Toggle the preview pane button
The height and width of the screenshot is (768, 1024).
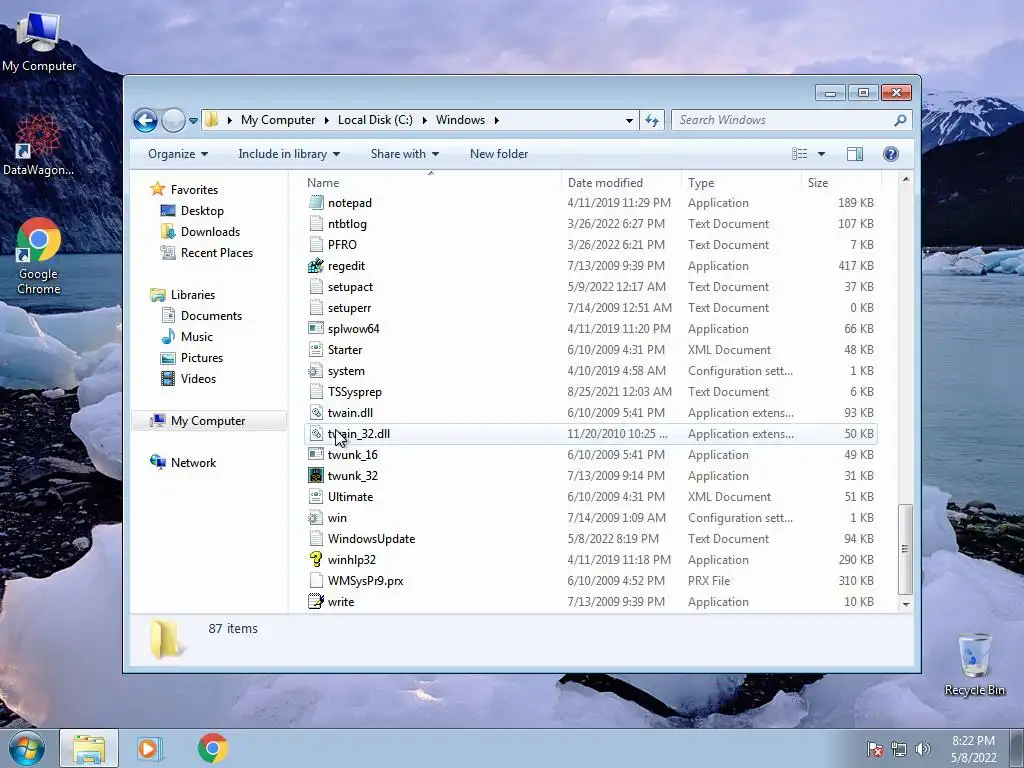pos(855,154)
